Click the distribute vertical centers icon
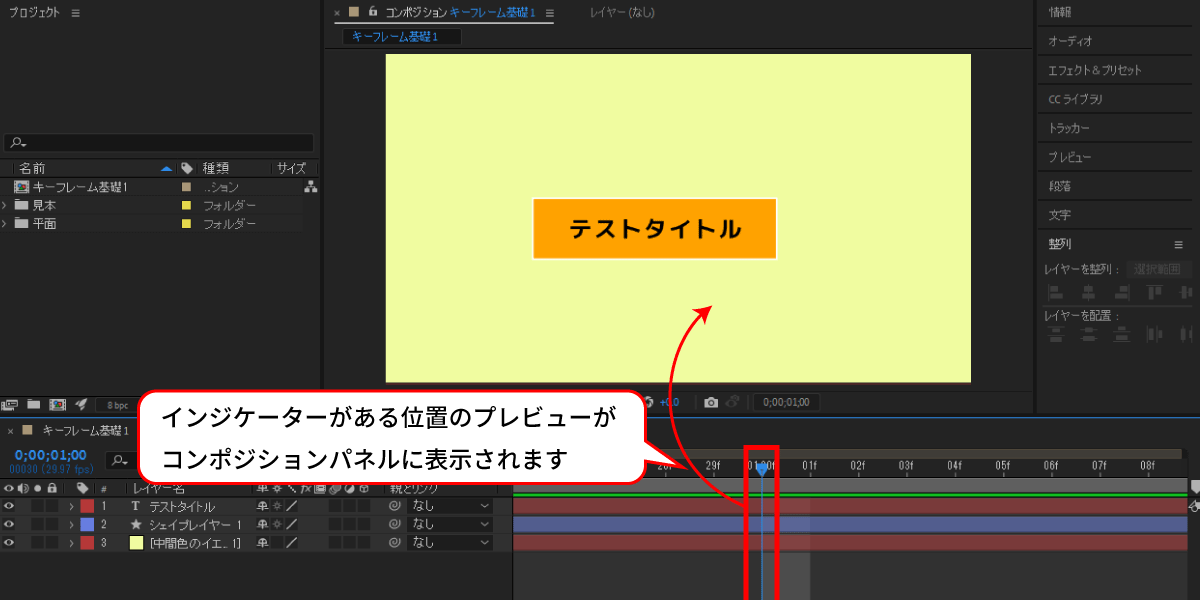 click(x=1088, y=334)
